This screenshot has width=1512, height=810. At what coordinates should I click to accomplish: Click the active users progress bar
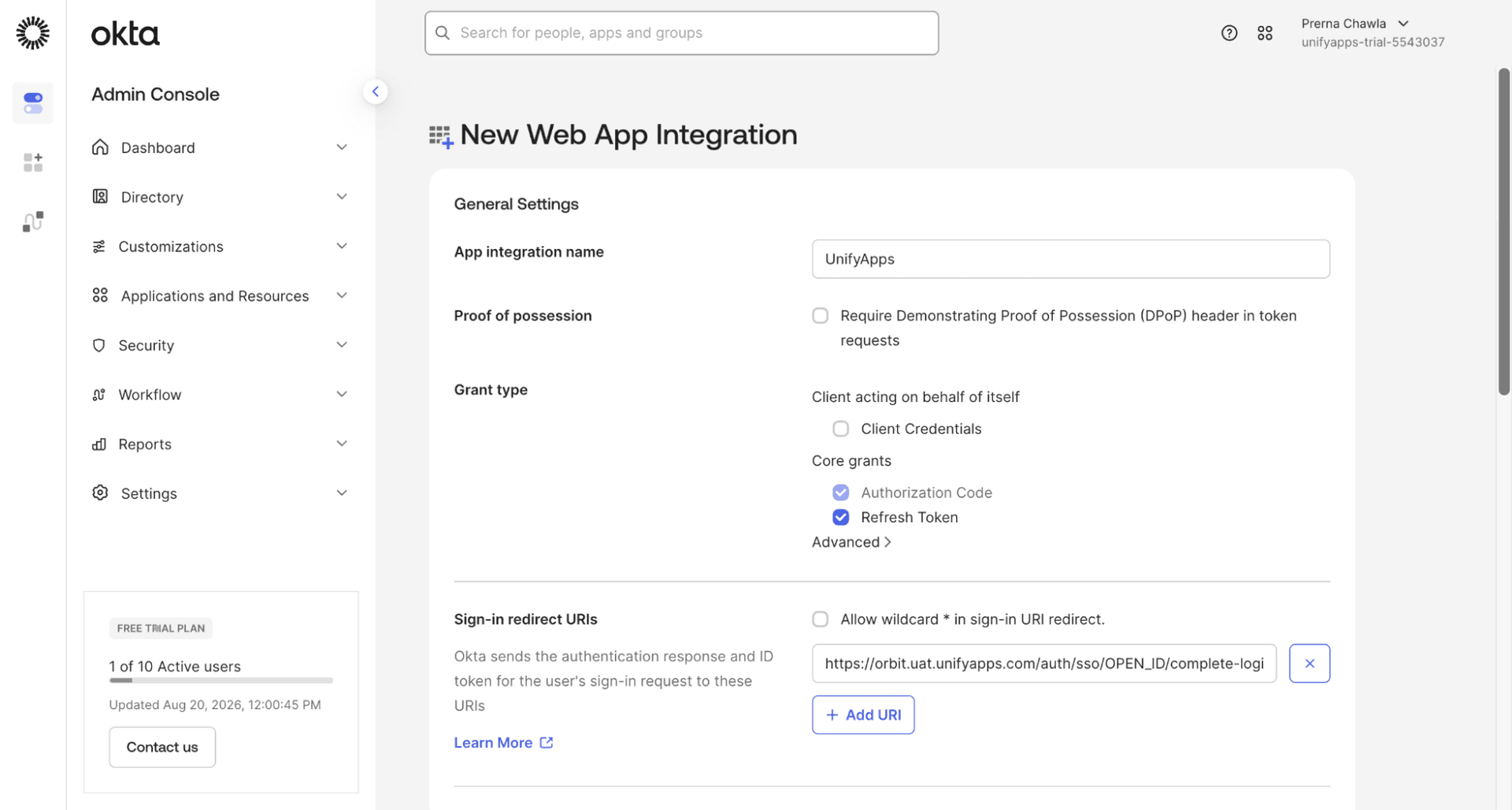(221, 680)
